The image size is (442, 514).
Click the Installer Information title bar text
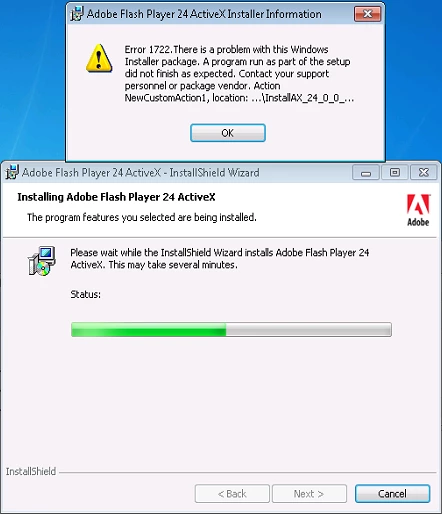tap(204, 14)
